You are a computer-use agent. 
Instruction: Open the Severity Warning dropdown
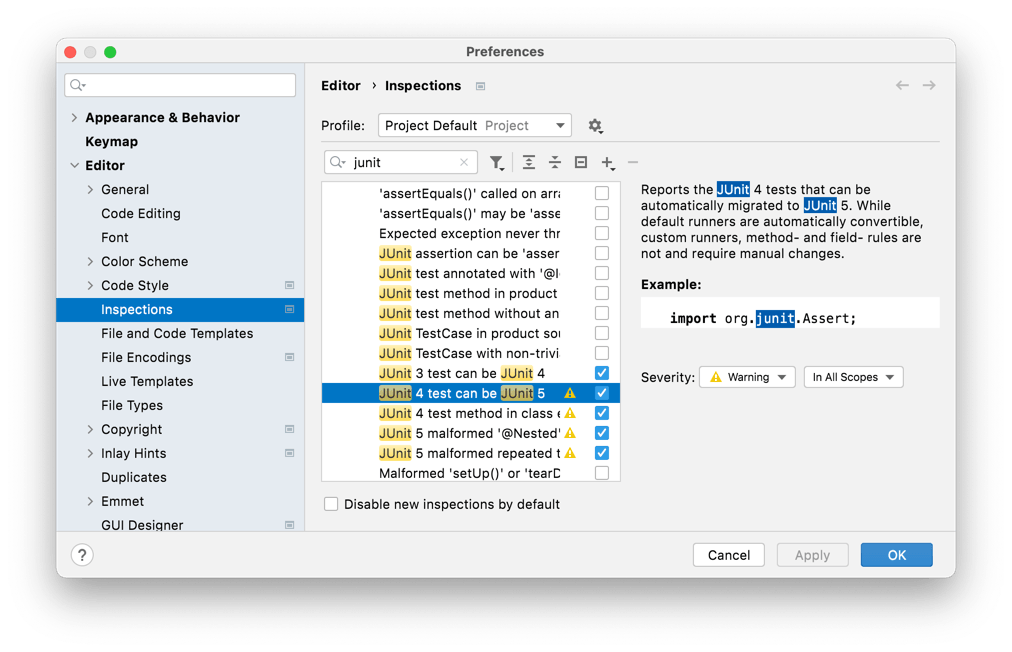tap(747, 377)
